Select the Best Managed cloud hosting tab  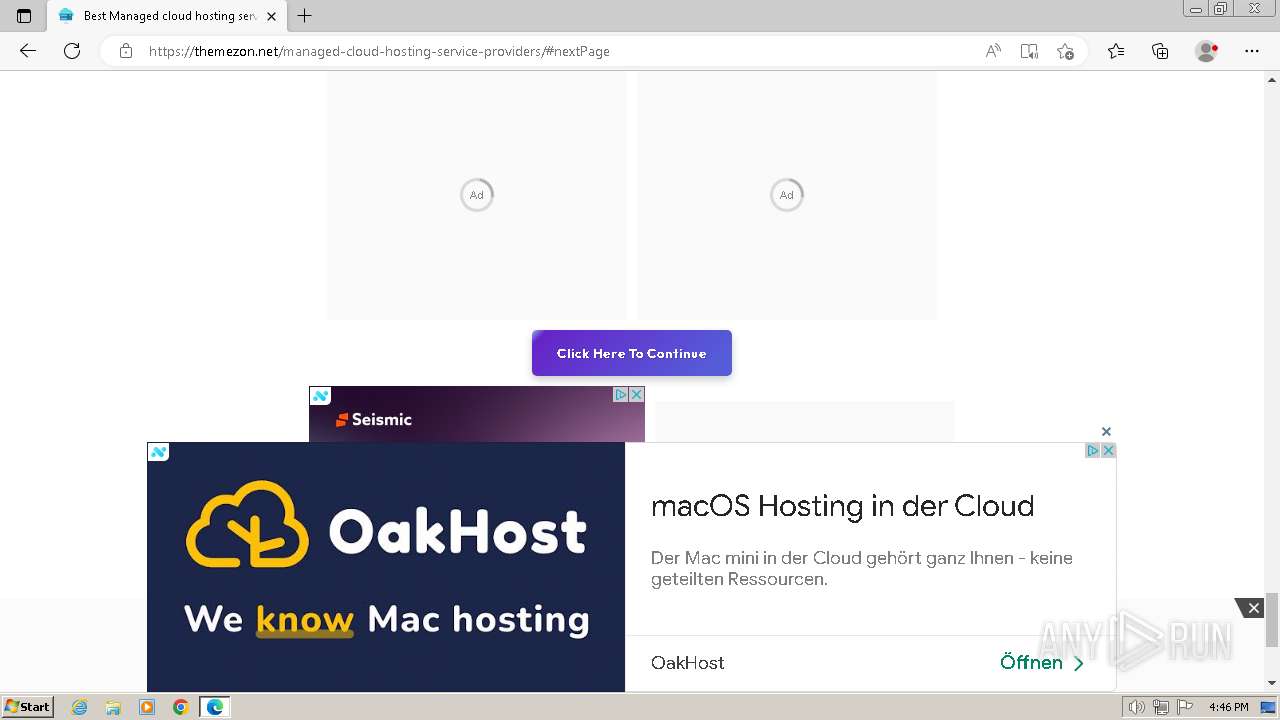pyautogui.click(x=167, y=16)
